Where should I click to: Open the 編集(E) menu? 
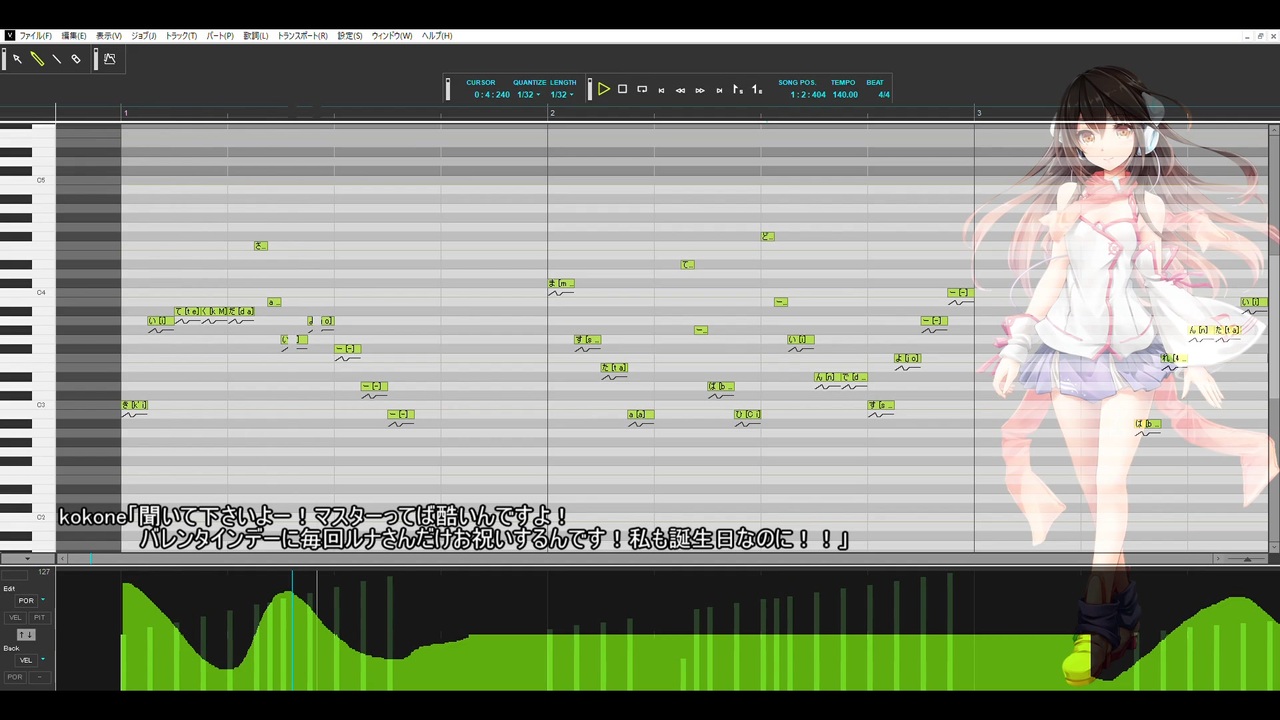point(74,36)
